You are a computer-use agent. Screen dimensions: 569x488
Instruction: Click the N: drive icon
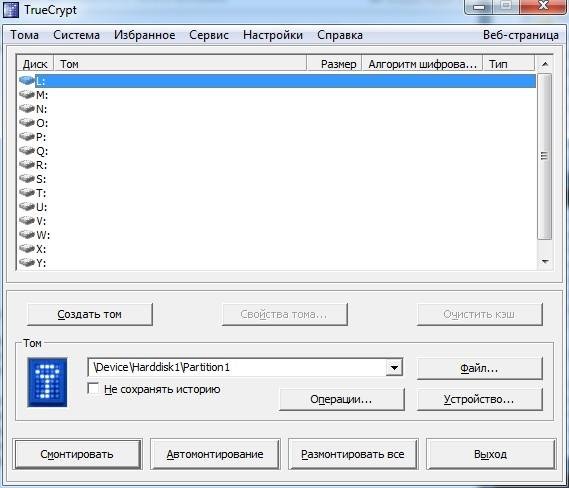point(27,108)
